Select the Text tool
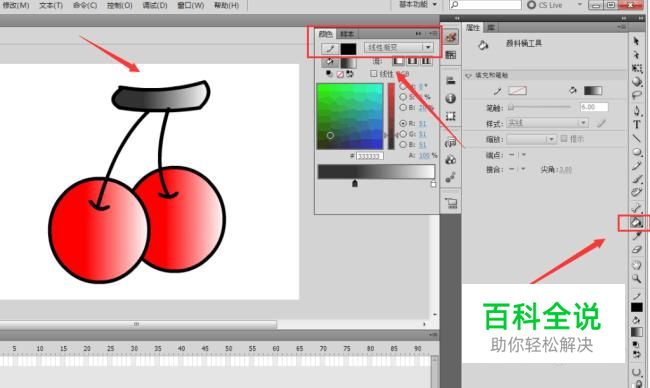The height and width of the screenshot is (388, 650). pyautogui.click(x=637, y=124)
